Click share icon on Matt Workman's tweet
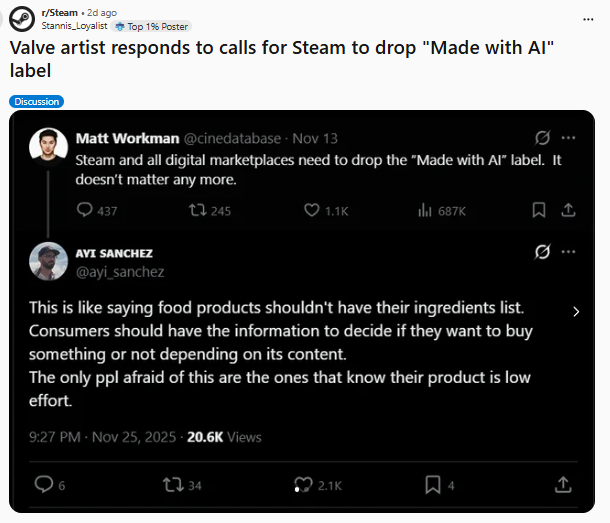610x523 pixels. 568,210
